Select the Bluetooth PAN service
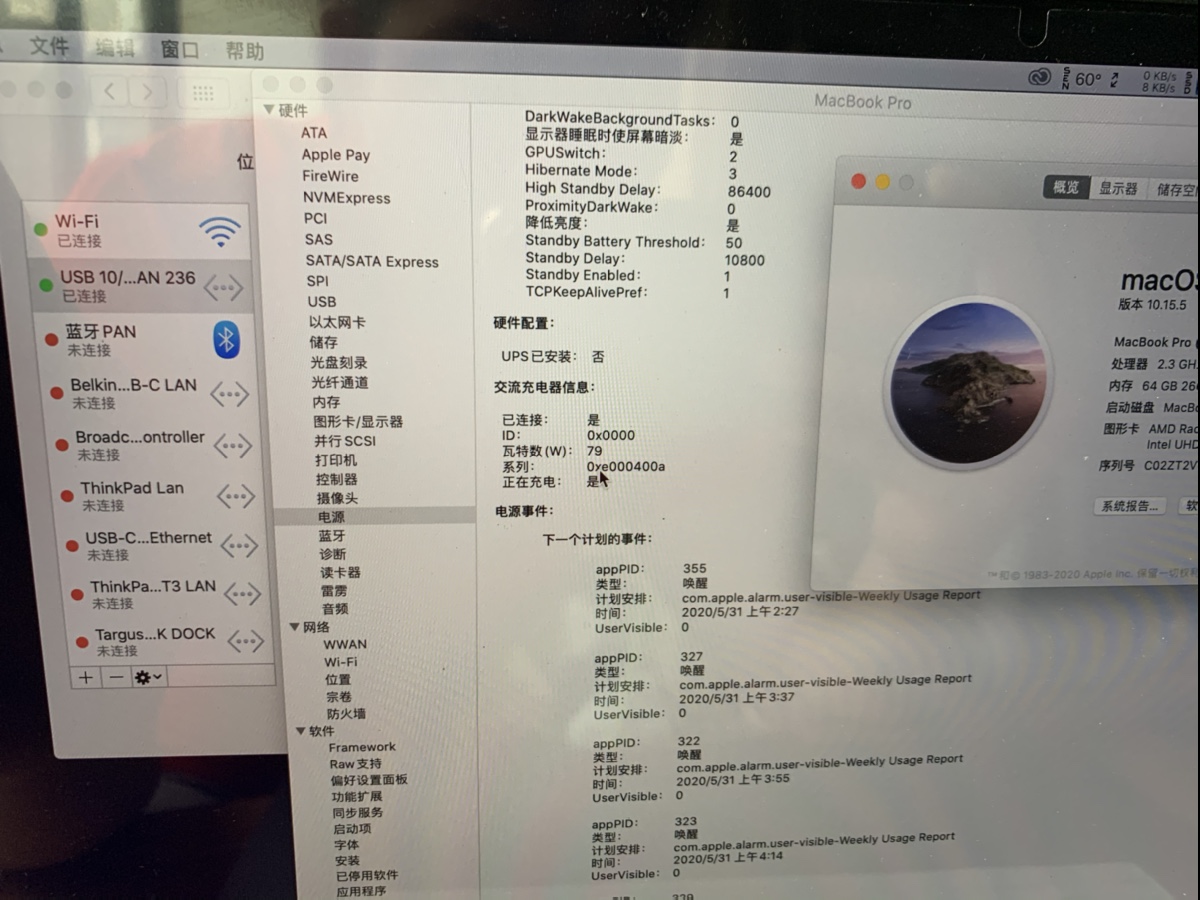The width and height of the screenshot is (1200, 900). (x=145, y=340)
